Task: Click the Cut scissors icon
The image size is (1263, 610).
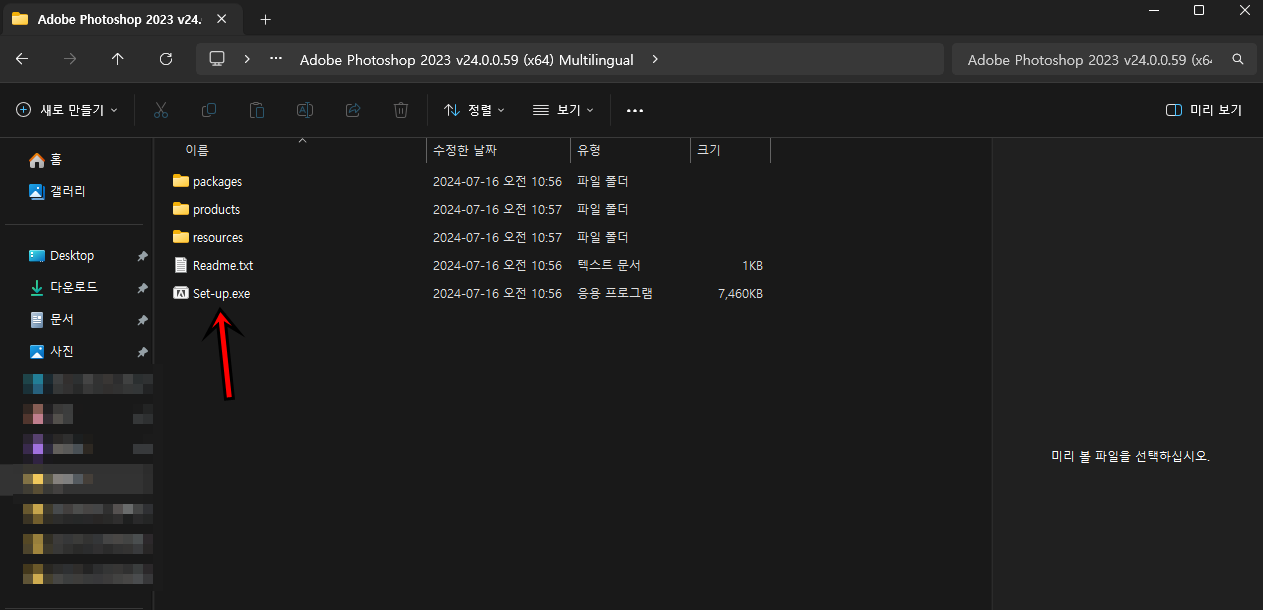Action: [161, 110]
